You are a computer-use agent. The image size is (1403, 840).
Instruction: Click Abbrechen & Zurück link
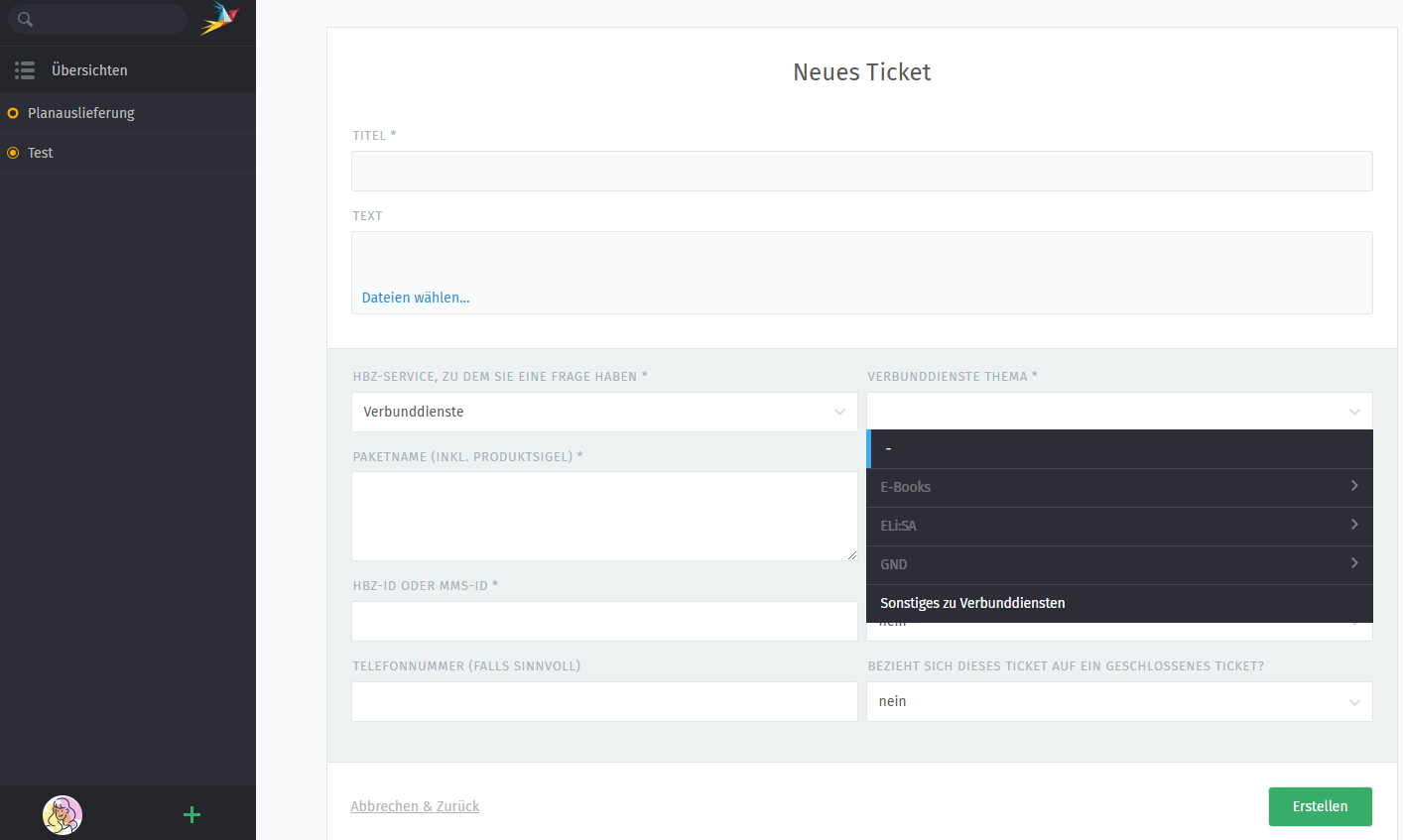coord(415,806)
